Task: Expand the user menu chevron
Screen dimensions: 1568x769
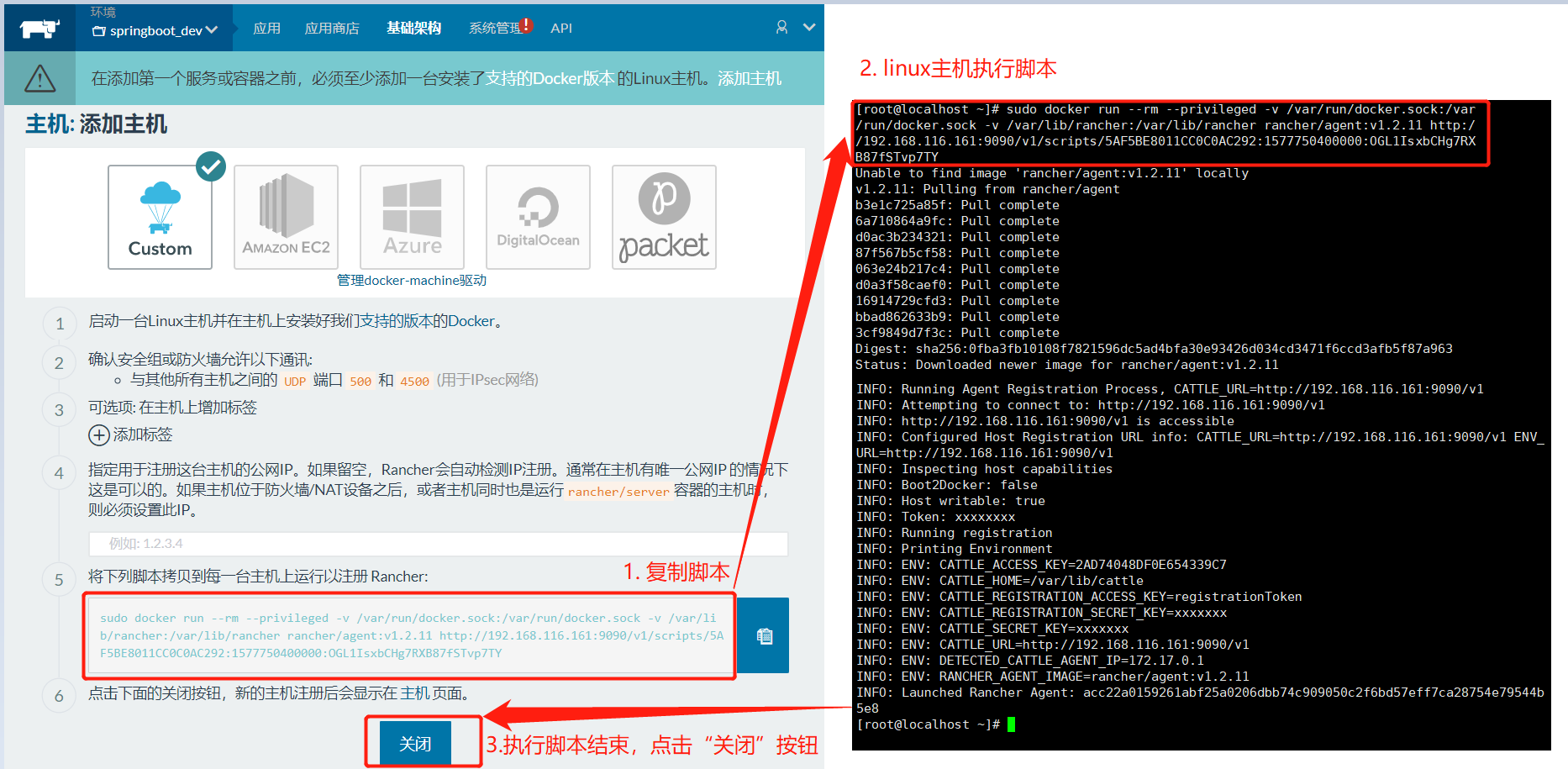Action: point(809,28)
